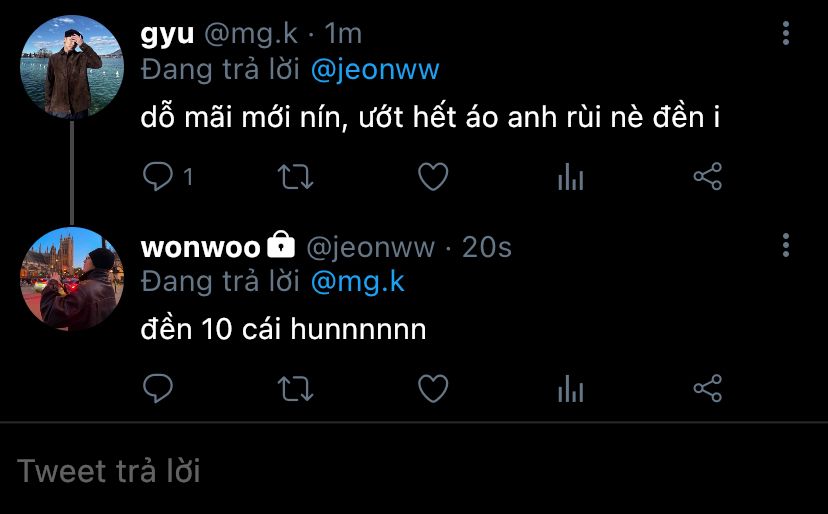Viewport: 828px width, 514px height.
Task: Open more options on wonwoo's tweet
Action: pyautogui.click(x=786, y=245)
